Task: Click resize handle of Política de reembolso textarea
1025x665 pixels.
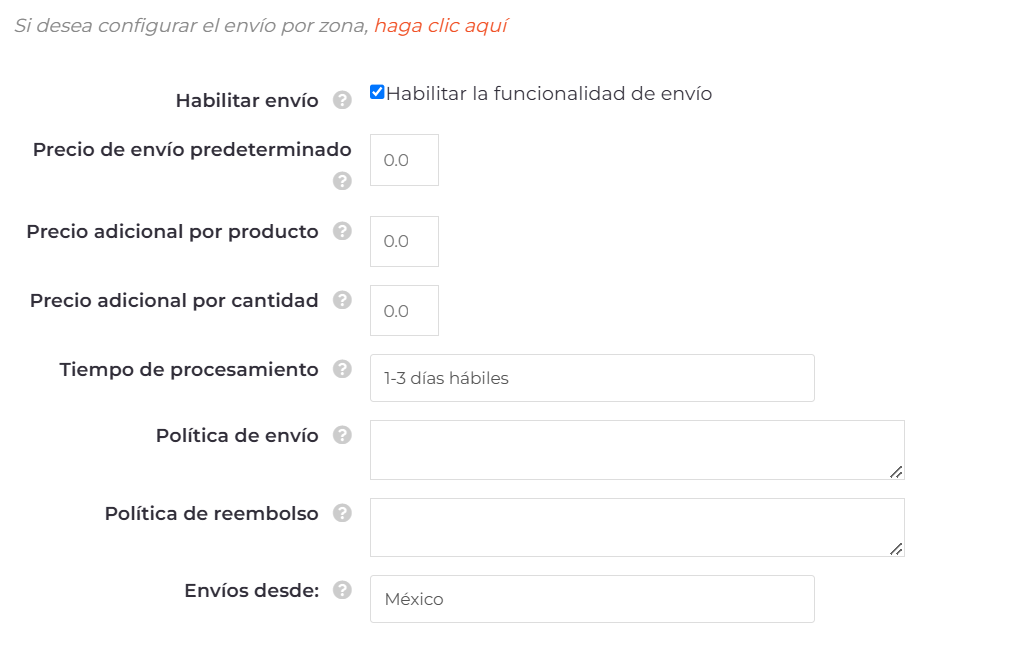Action: (x=897, y=549)
